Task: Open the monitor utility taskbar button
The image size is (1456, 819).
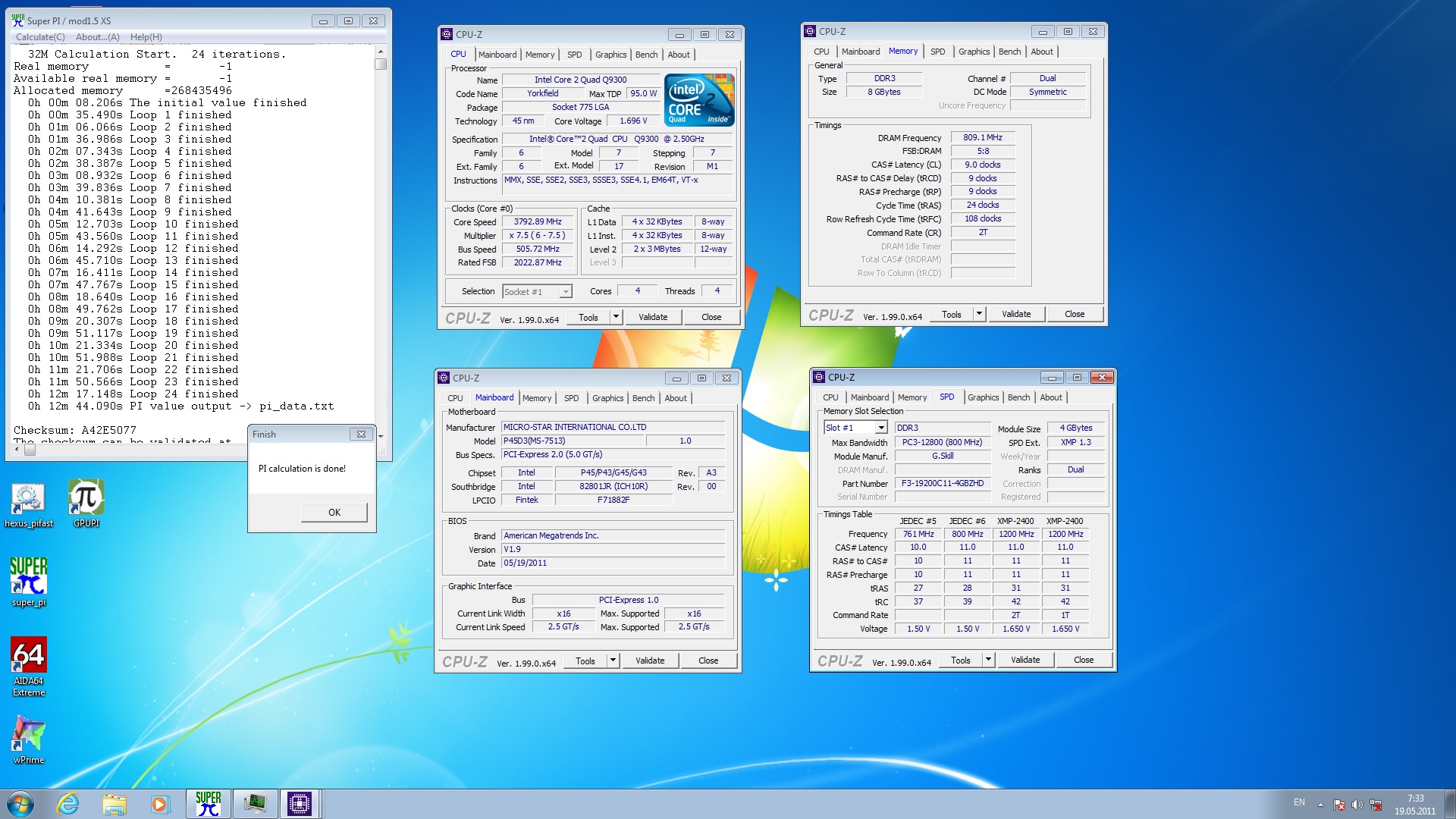Action: (x=254, y=804)
